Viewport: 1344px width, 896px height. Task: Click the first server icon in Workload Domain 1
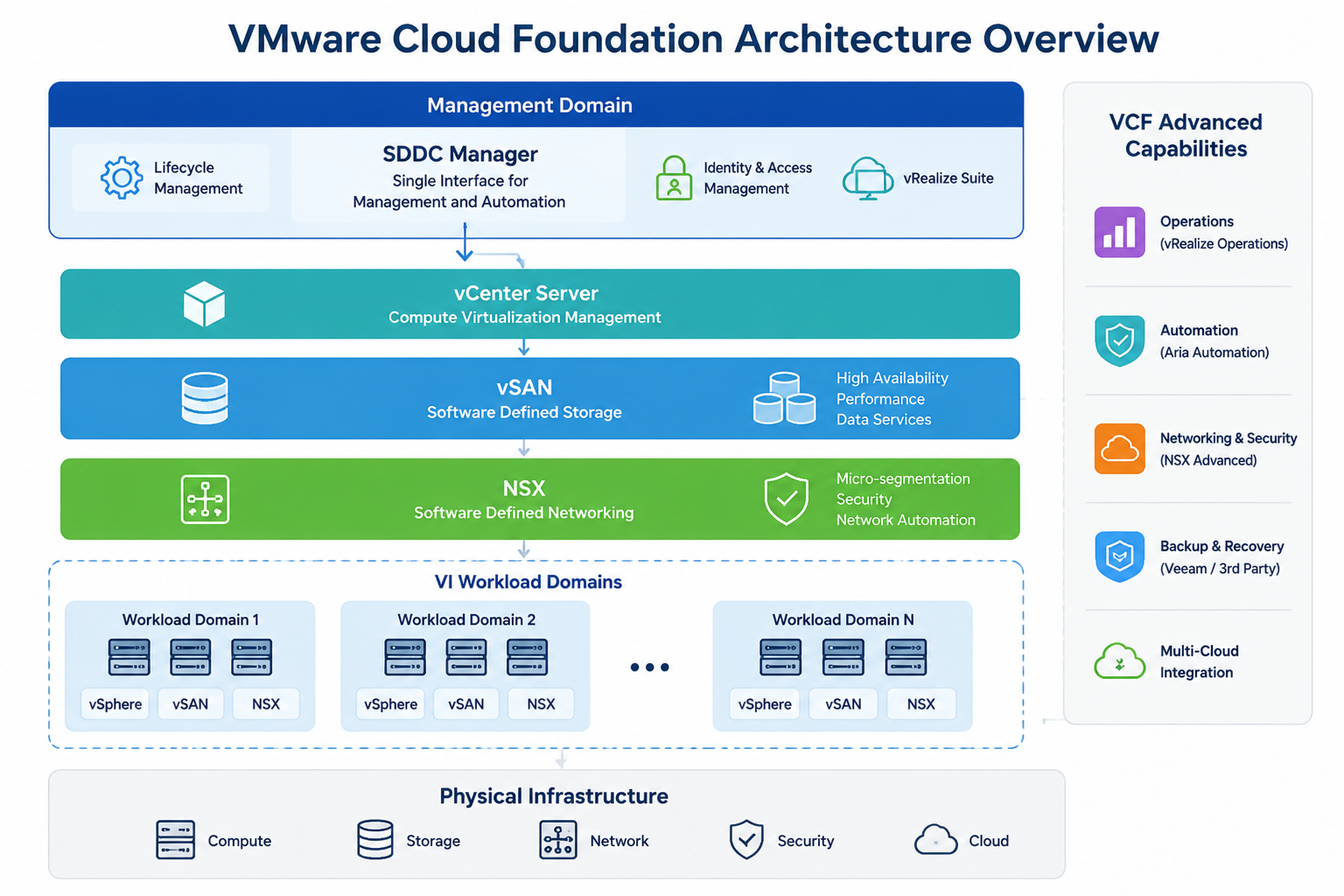(x=129, y=657)
